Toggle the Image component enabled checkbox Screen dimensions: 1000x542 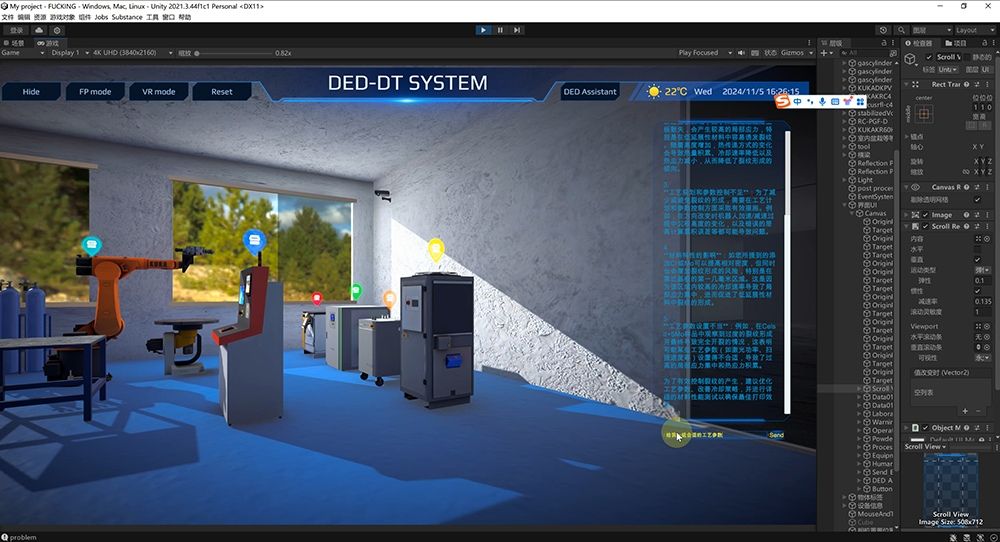tap(923, 214)
